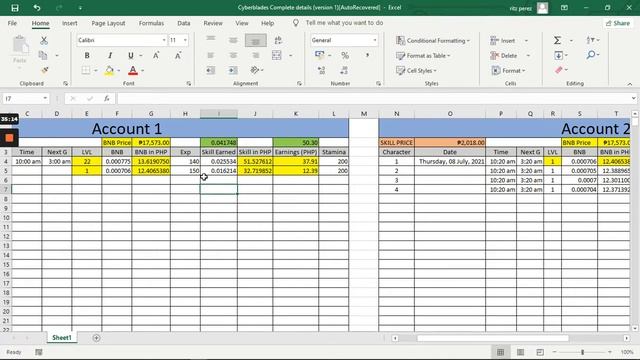Click Tell me what you want to do
The height and width of the screenshot is (360, 640).
[x=344, y=23]
